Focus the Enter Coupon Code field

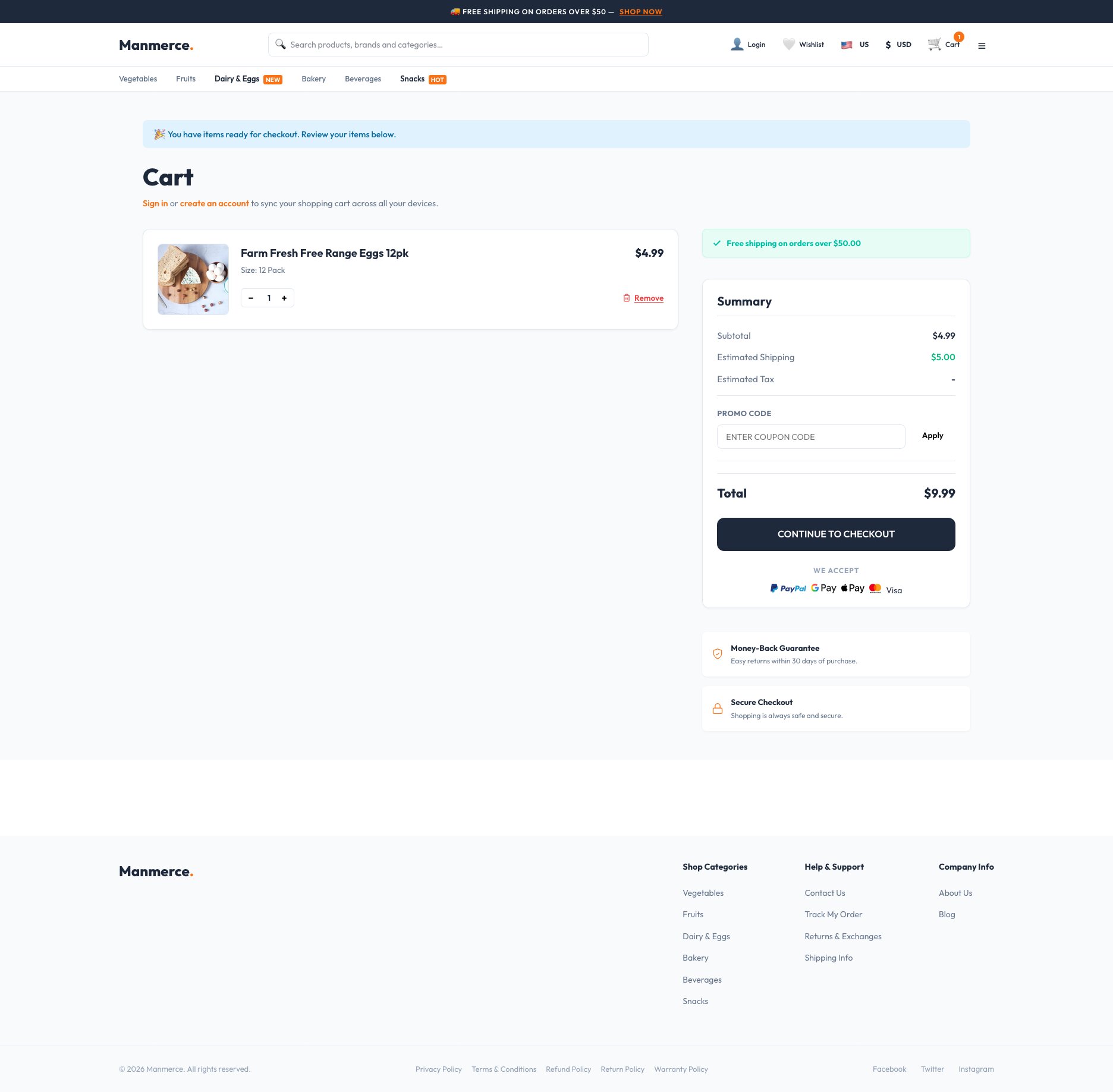click(811, 437)
